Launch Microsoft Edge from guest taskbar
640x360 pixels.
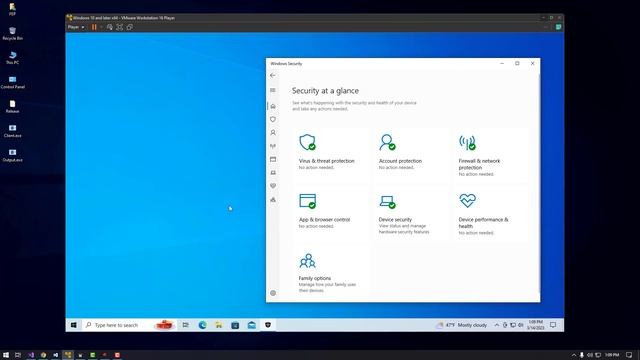coord(202,325)
